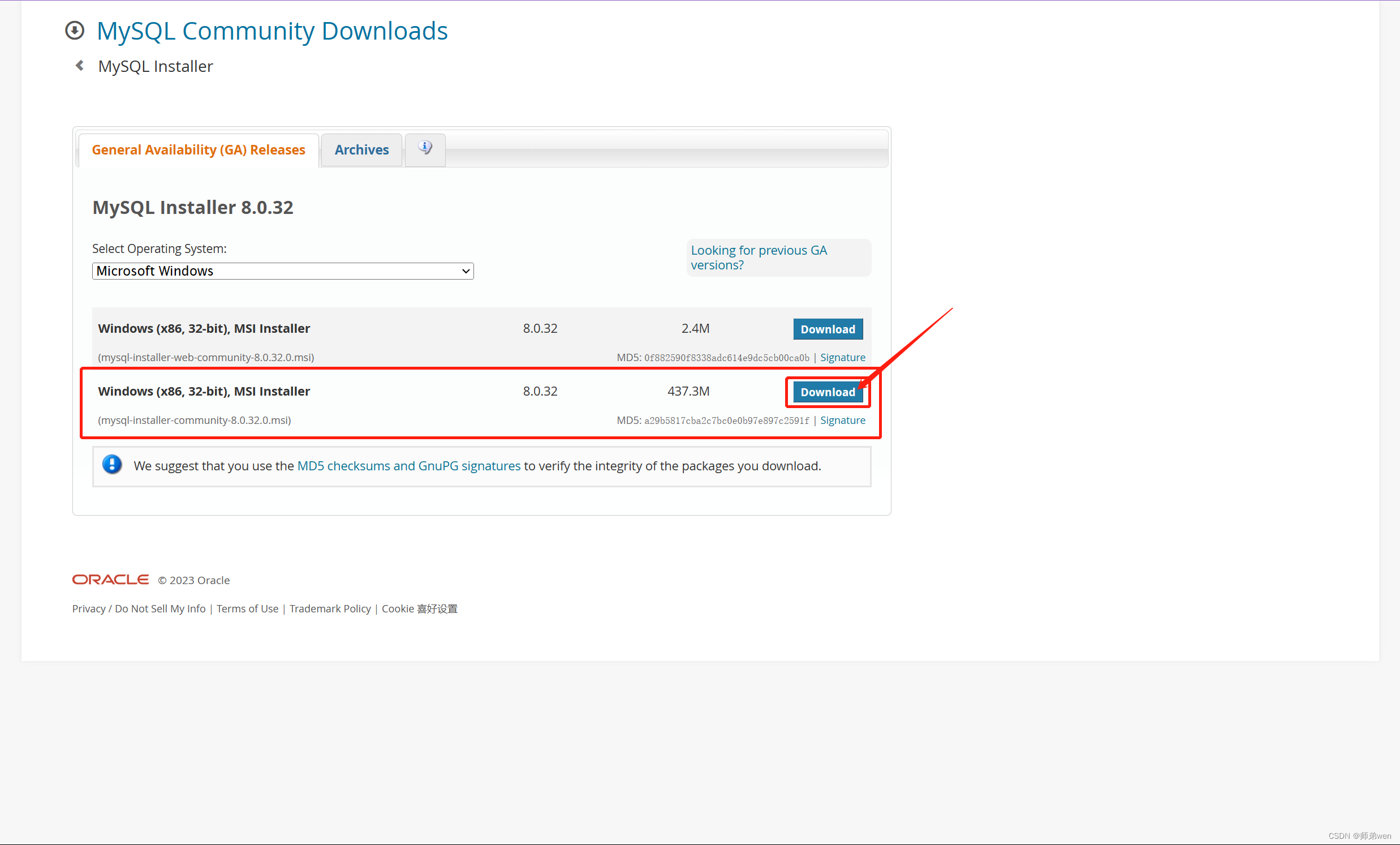Click the Signature link for 2.4M installer

pyautogui.click(x=843, y=357)
